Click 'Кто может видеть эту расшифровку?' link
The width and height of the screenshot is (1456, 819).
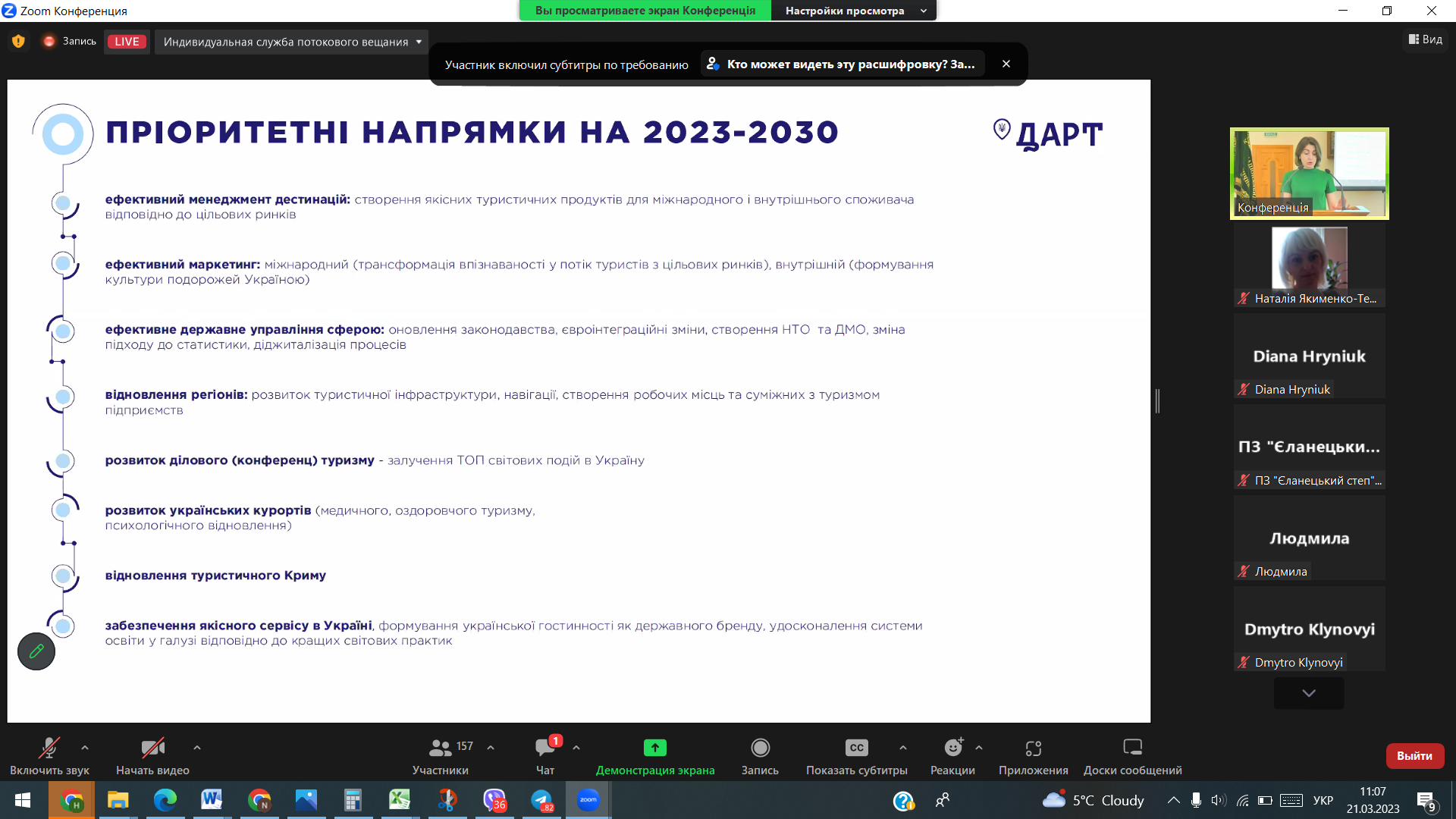[x=842, y=64]
